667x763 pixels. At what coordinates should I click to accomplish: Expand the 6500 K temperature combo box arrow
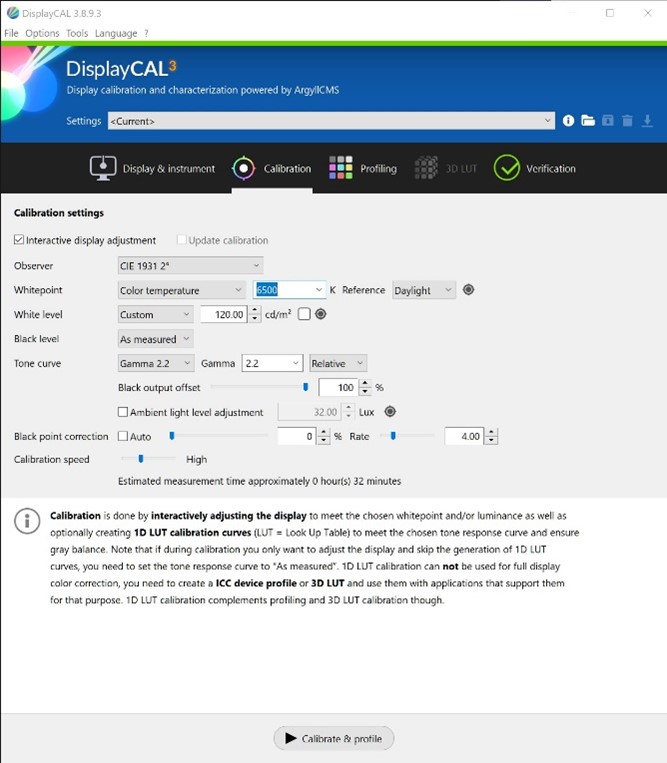(x=319, y=290)
